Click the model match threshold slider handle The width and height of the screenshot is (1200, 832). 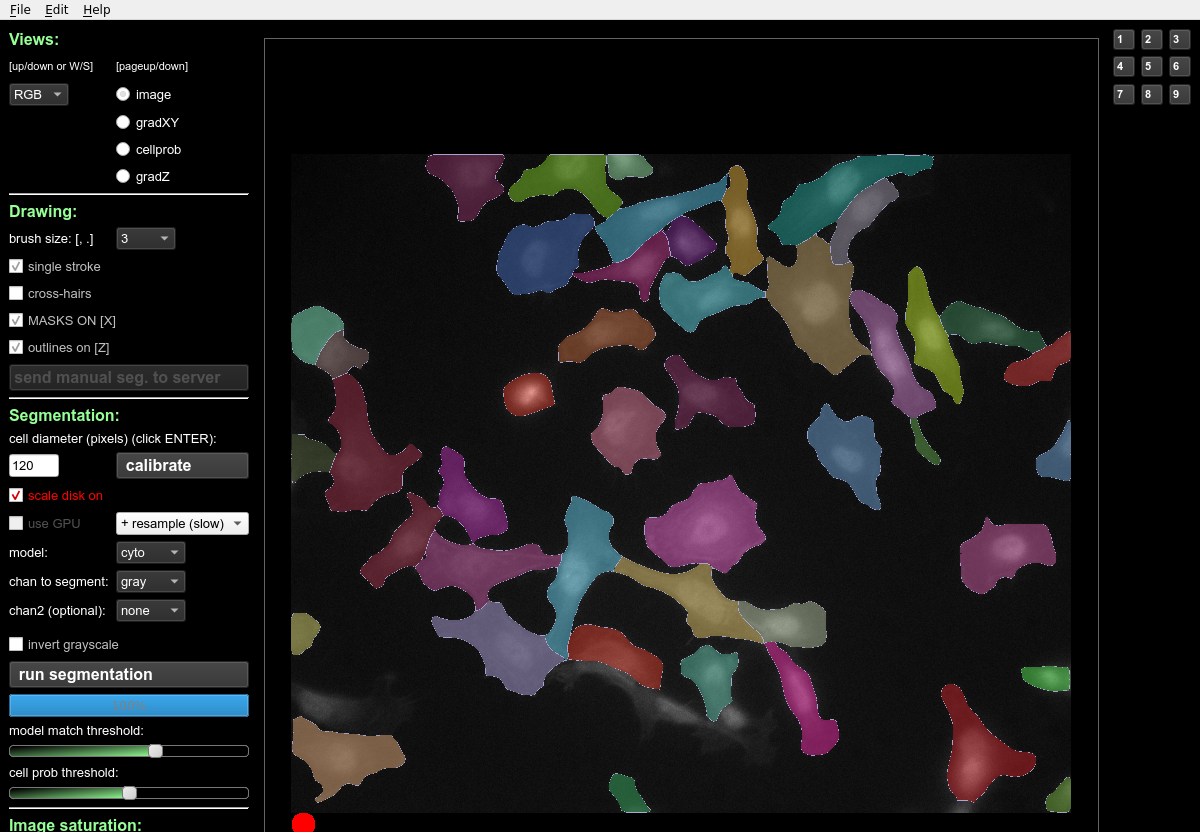coord(155,751)
